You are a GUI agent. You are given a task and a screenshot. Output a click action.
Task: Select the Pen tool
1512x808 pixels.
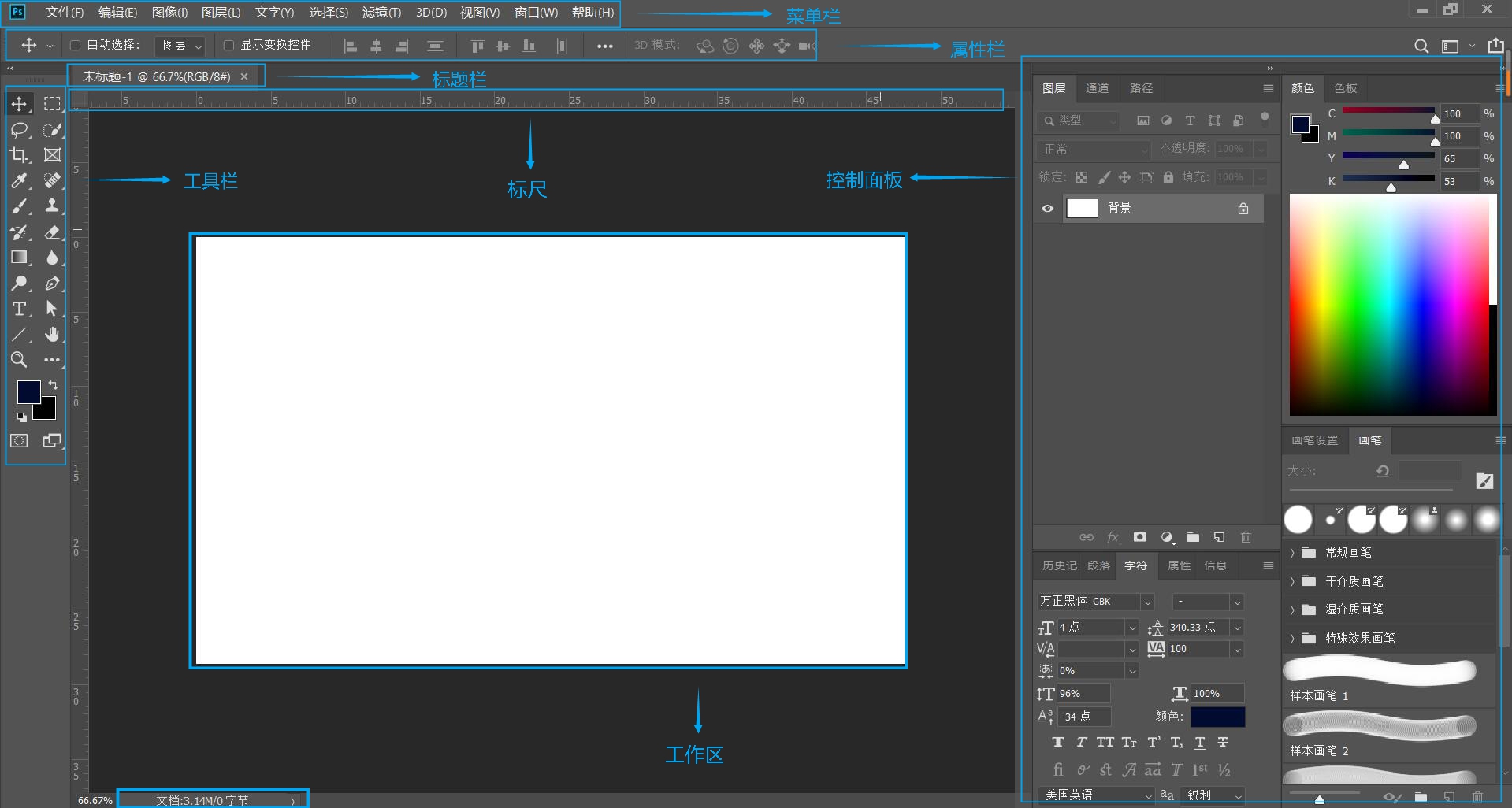52,284
